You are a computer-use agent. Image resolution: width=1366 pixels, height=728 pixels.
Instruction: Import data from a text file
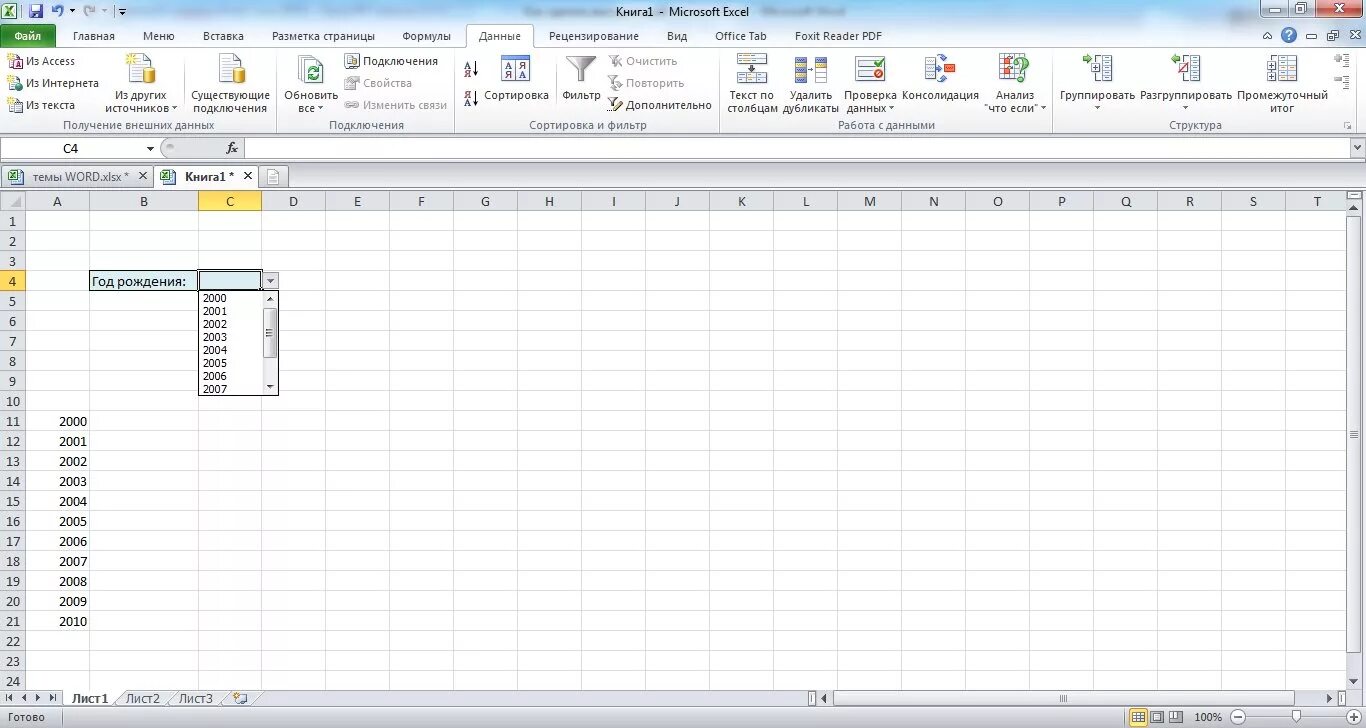click(x=41, y=105)
